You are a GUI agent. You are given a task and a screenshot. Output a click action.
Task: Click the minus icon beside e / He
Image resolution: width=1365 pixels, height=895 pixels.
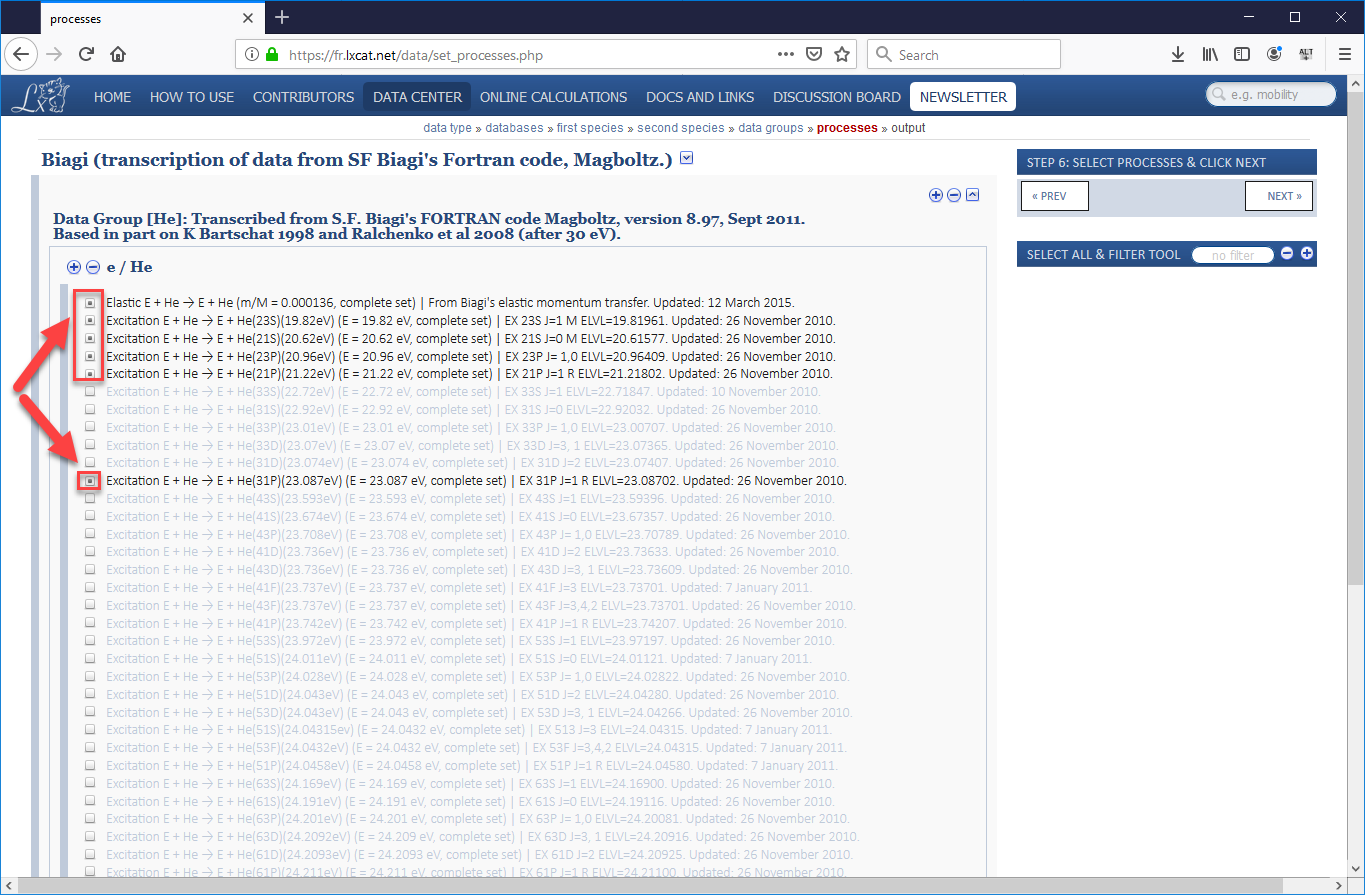tap(93, 267)
